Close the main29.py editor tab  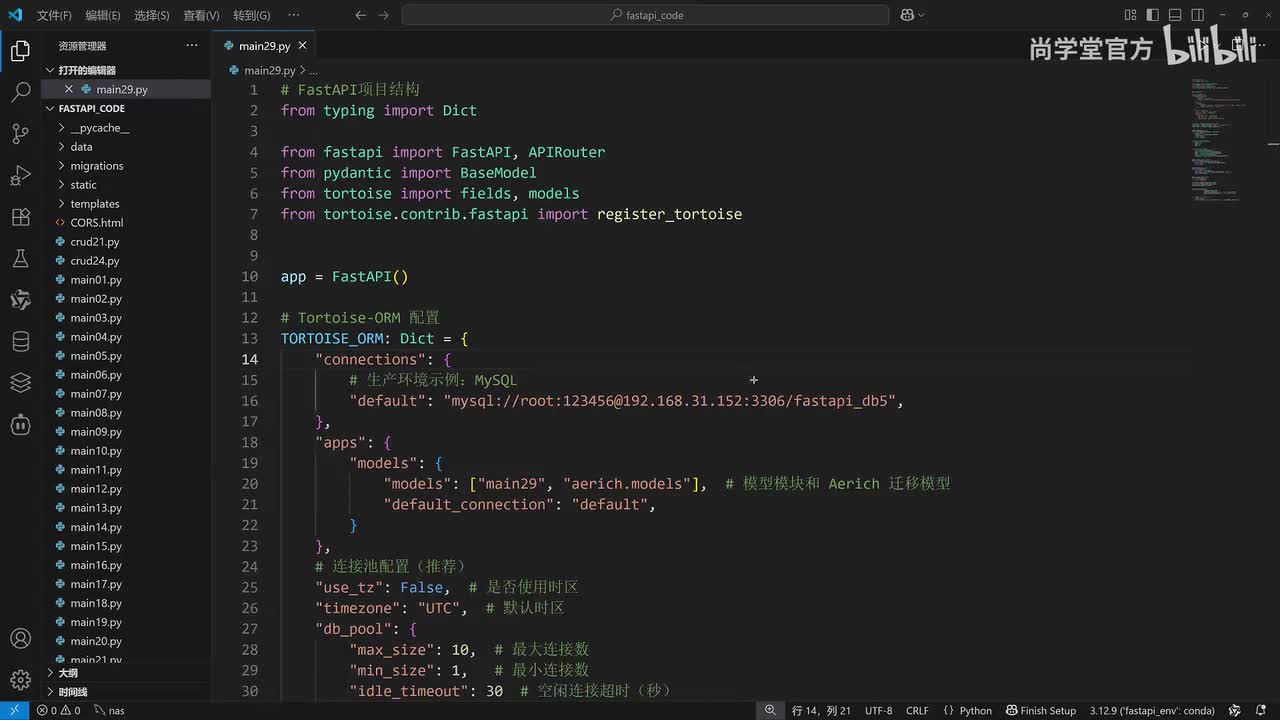pos(302,46)
